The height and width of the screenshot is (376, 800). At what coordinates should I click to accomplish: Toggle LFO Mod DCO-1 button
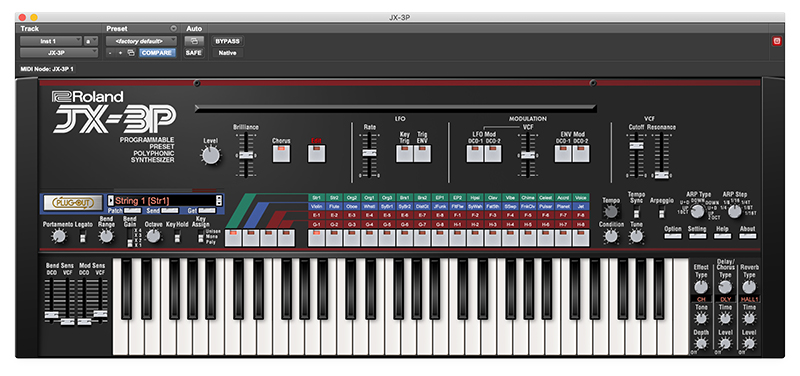pos(475,154)
